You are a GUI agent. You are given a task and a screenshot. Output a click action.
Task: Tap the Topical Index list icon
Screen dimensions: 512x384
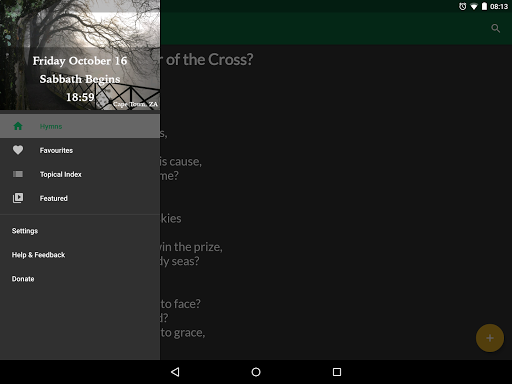[18, 174]
